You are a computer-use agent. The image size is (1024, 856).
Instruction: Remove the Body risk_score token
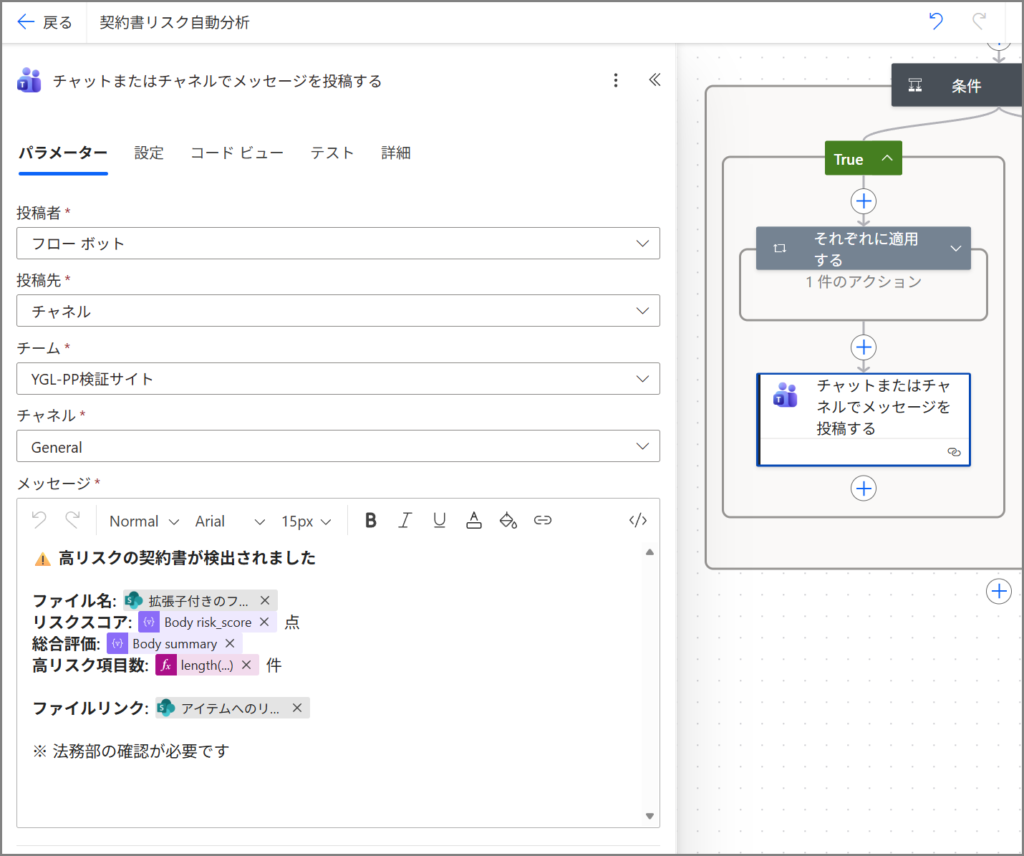click(x=264, y=622)
